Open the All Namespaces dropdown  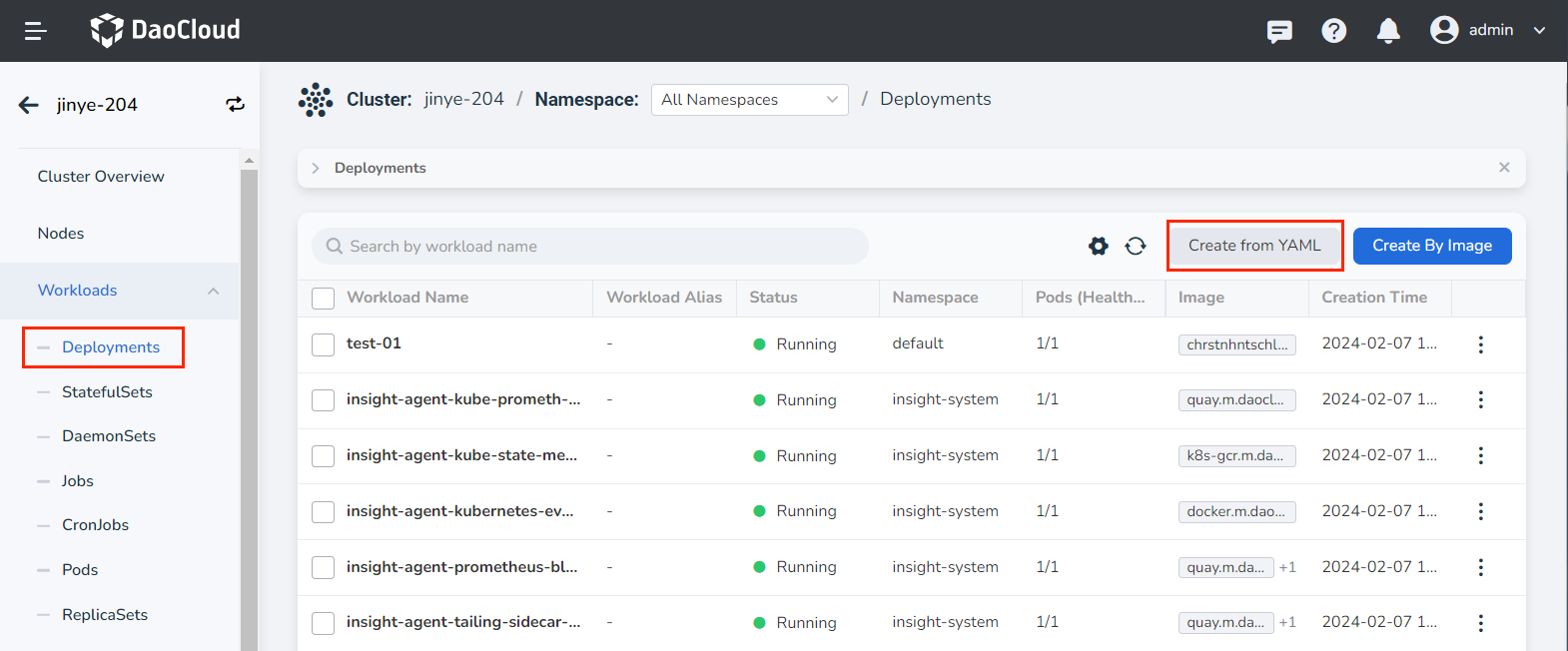coord(749,100)
